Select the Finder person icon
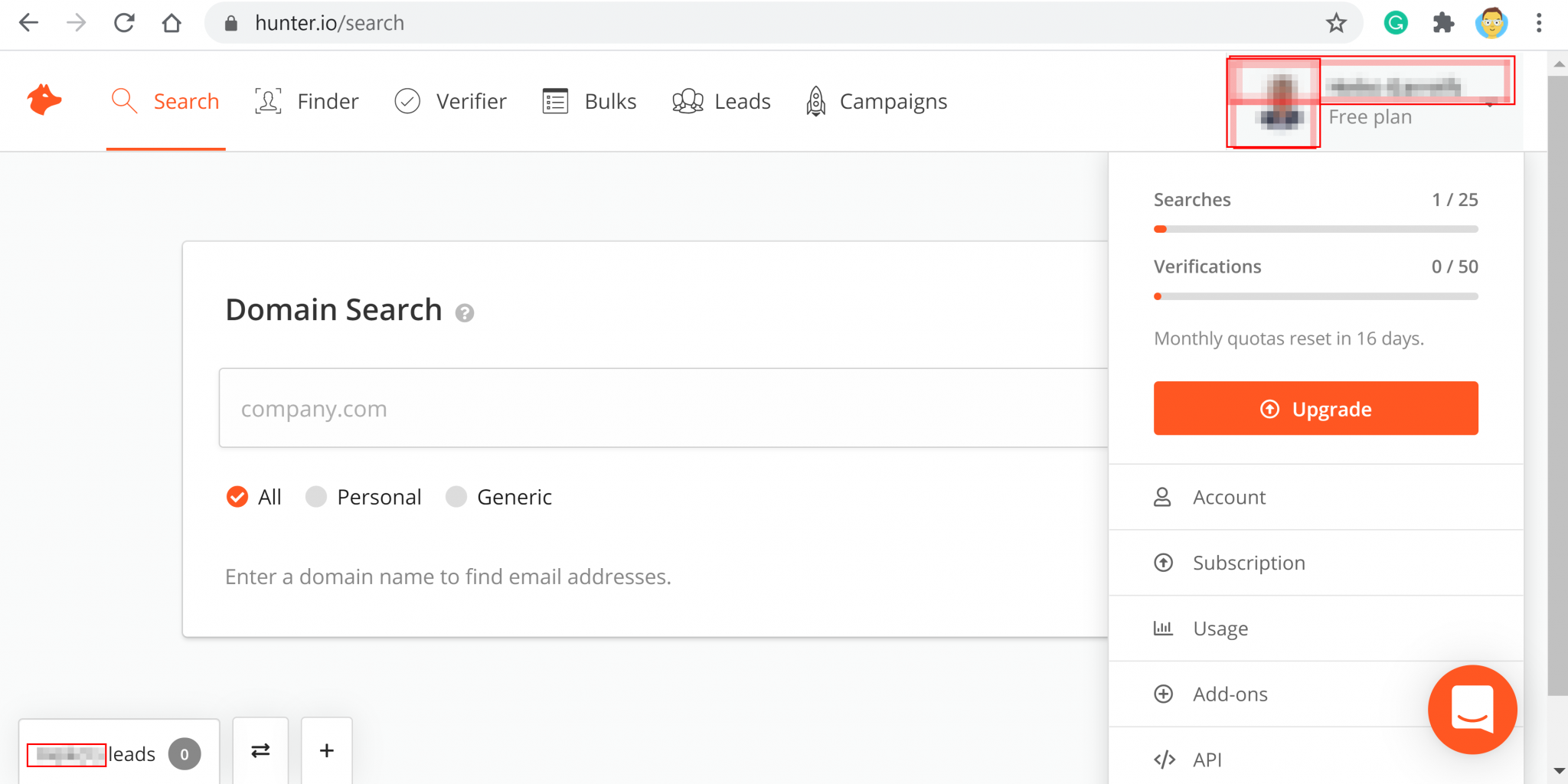The image size is (1568, 784). coord(267,100)
